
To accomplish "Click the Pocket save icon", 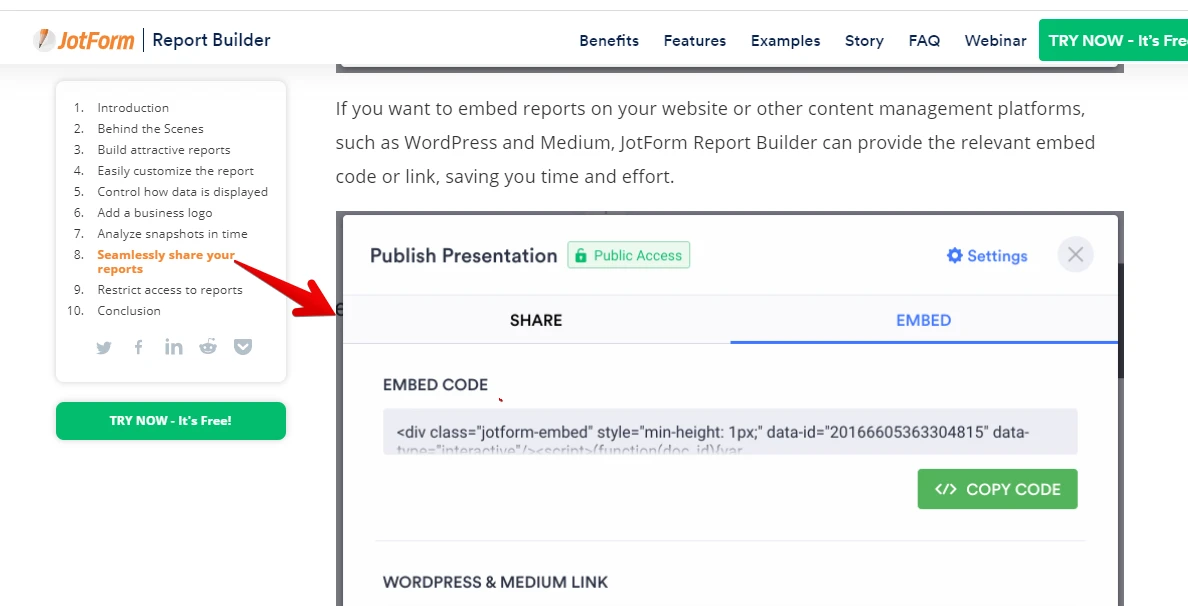I will (x=243, y=347).
